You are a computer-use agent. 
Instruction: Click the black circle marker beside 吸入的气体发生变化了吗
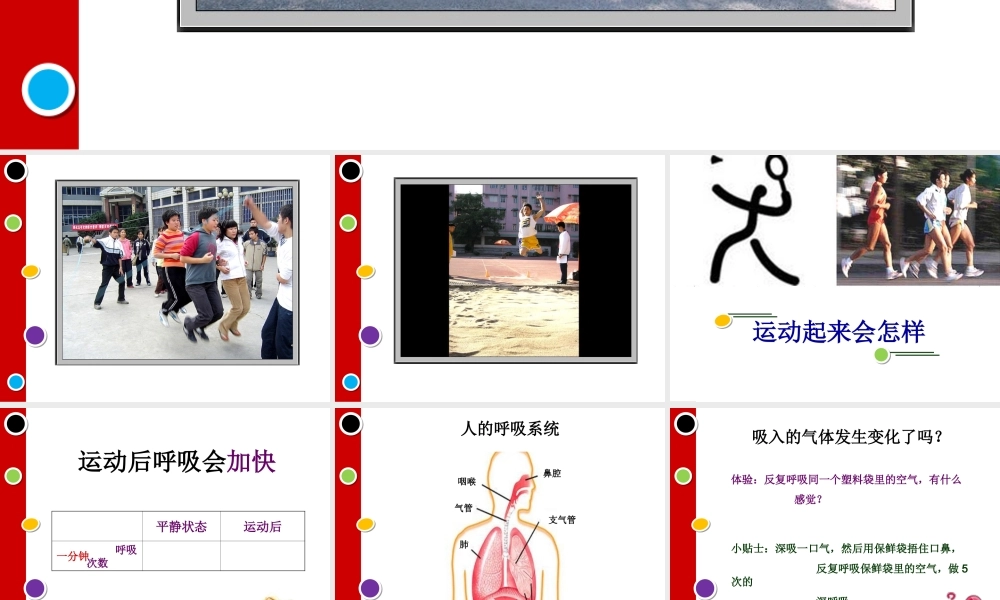(x=686, y=425)
